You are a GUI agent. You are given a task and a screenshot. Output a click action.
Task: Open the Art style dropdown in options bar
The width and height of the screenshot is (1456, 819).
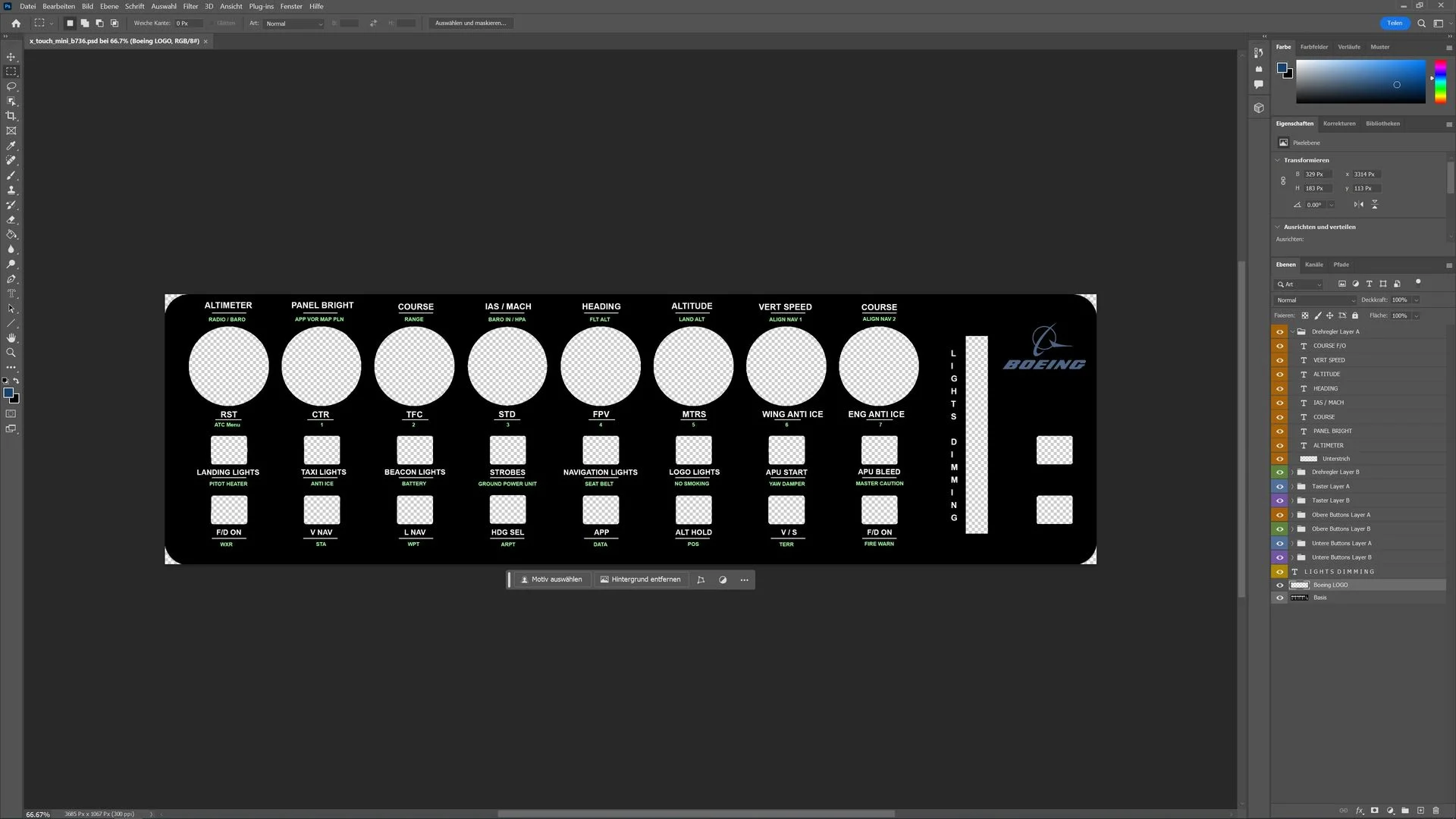pyautogui.click(x=294, y=24)
